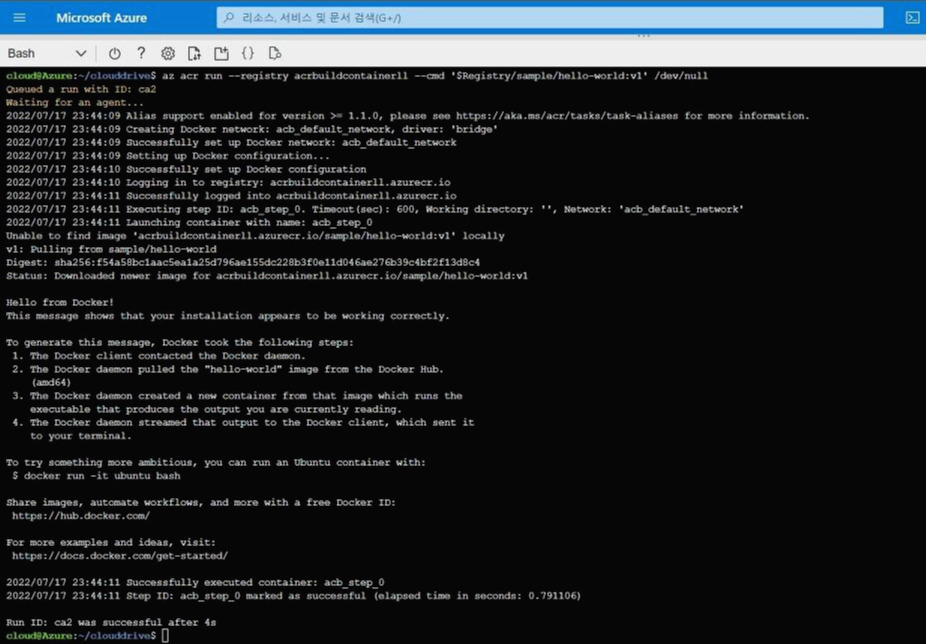Click the web preview icon
The height and width of the screenshot is (644, 926).
pyautogui.click(x=275, y=53)
